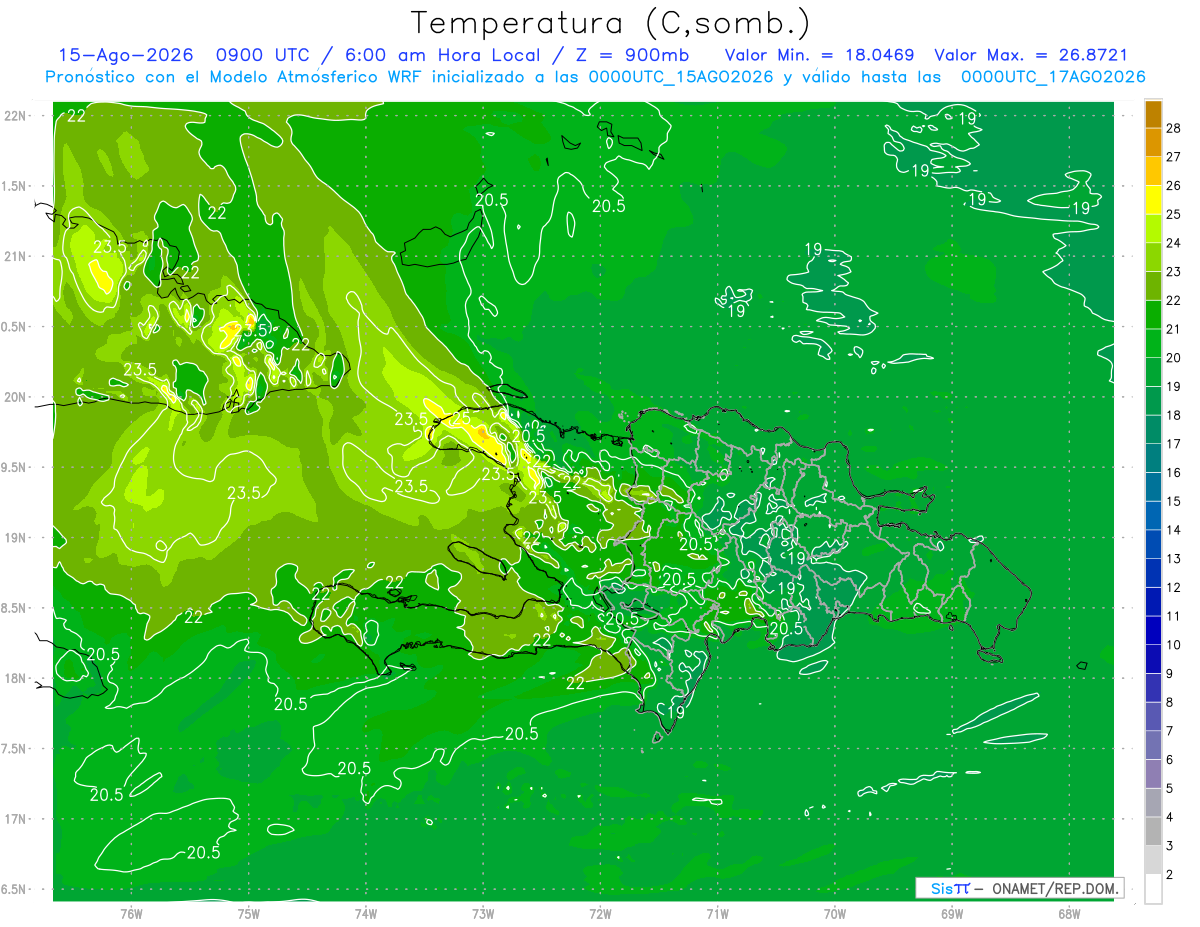Click the valid-until time "0000UTC_17AGO2026"

tap(1053, 77)
